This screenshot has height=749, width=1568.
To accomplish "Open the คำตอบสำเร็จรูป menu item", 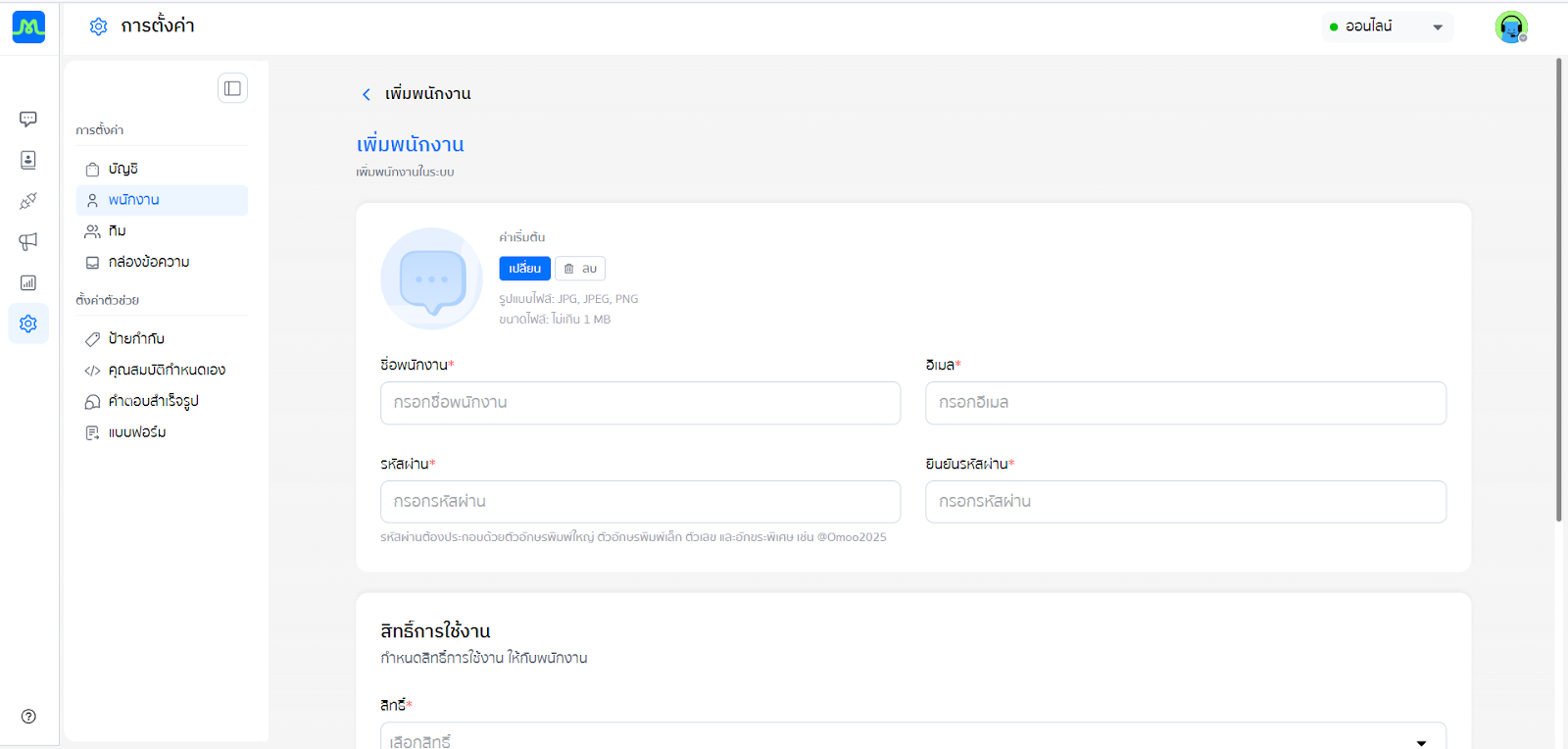I will 162,402.
